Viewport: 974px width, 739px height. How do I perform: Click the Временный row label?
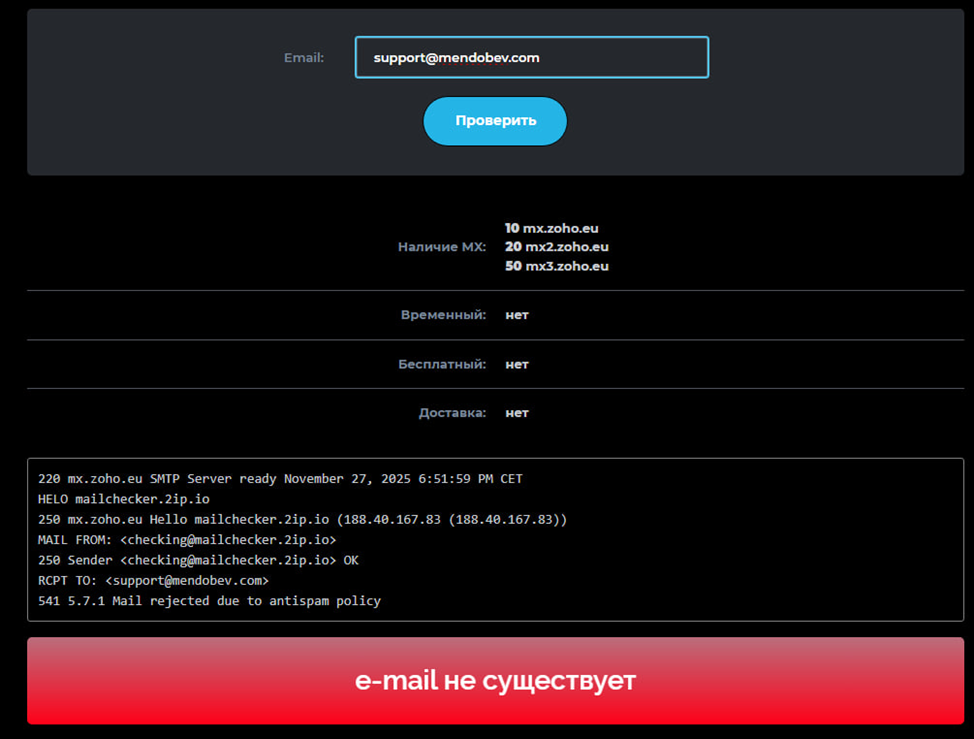[443, 315]
